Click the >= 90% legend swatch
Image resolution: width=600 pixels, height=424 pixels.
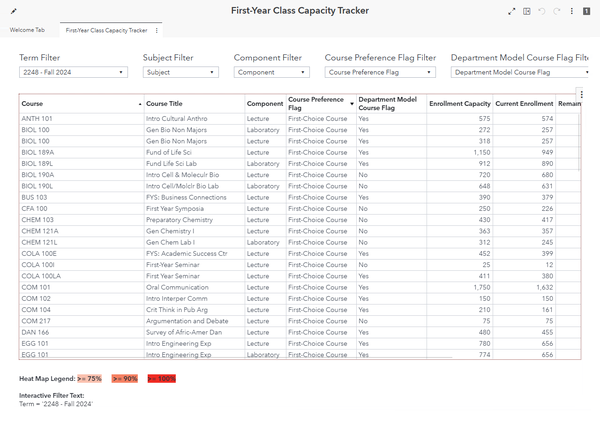(125, 379)
